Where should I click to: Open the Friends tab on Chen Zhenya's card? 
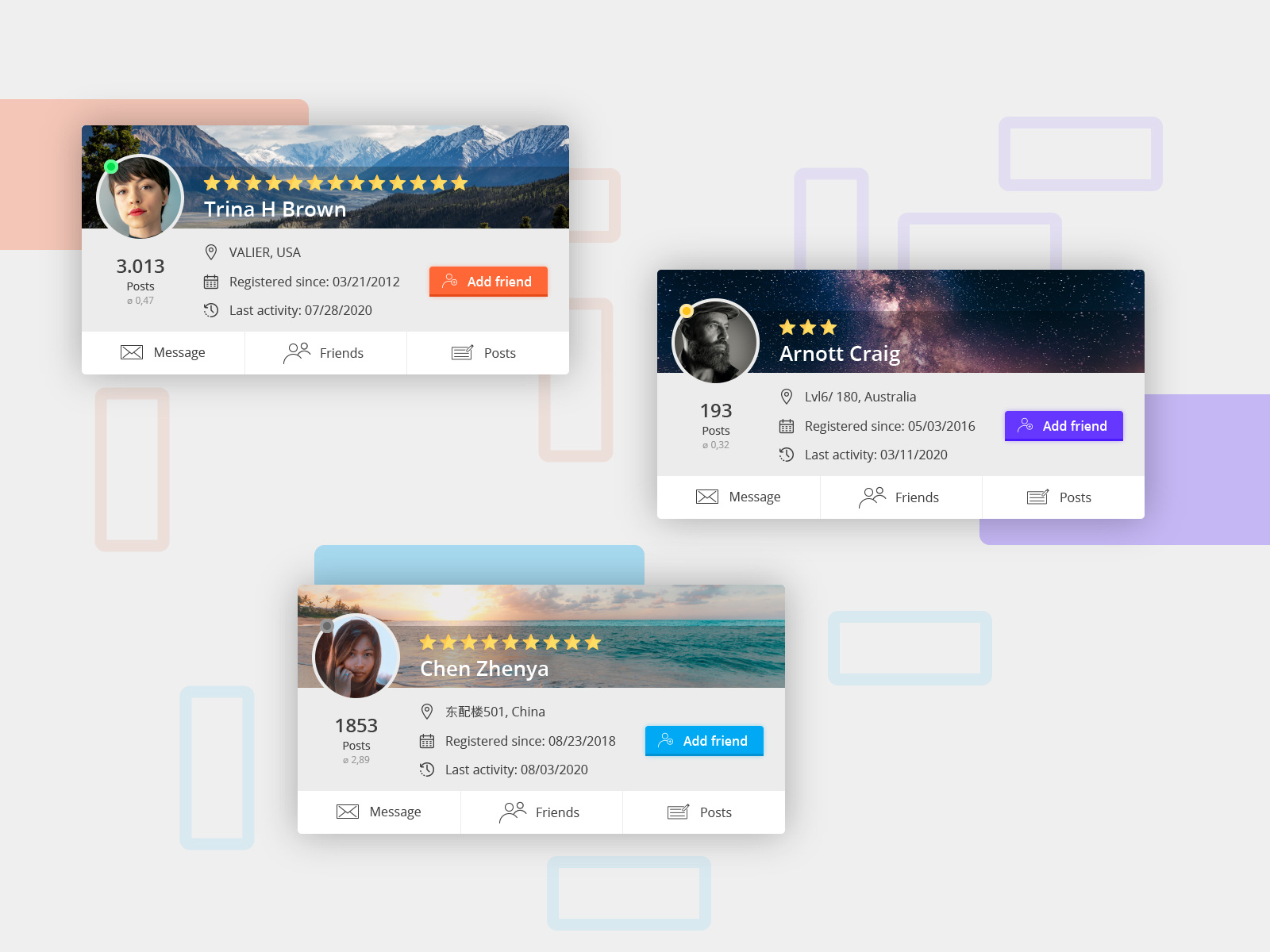pos(541,812)
